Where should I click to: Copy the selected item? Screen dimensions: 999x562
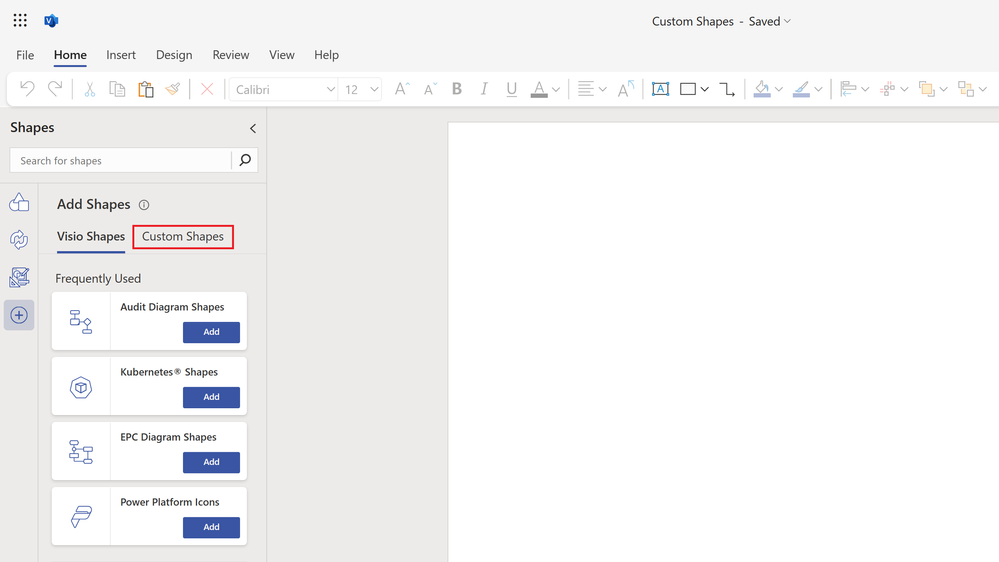pos(117,89)
